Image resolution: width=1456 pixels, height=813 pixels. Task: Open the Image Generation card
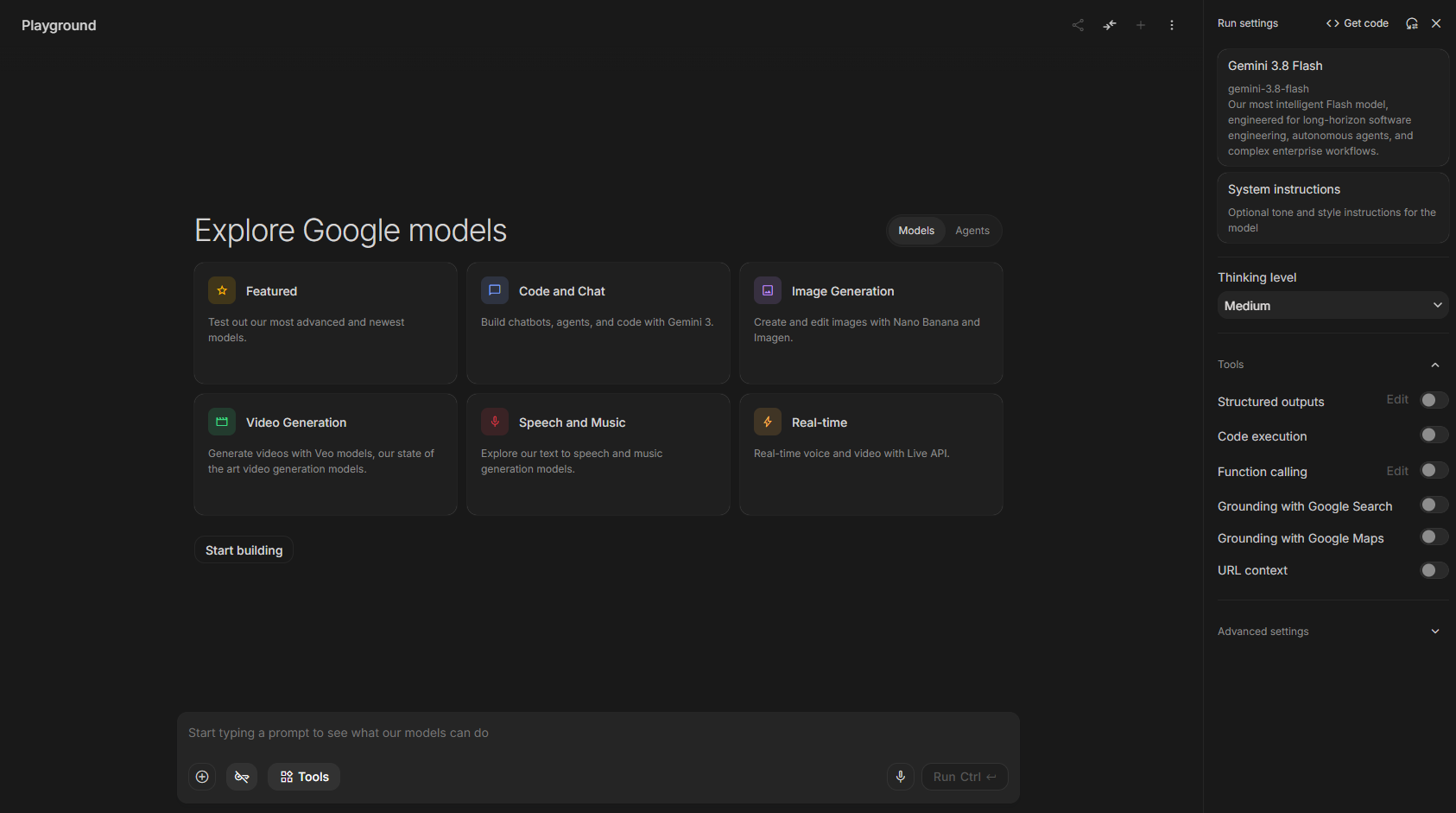(871, 323)
